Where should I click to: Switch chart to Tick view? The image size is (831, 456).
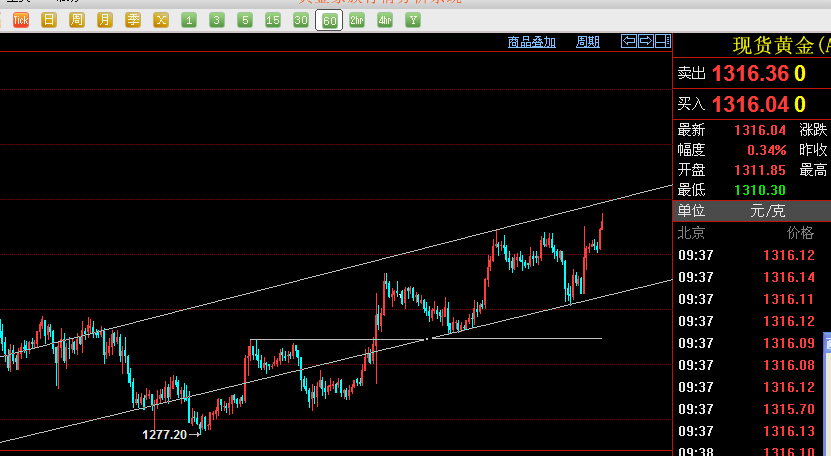point(21,20)
